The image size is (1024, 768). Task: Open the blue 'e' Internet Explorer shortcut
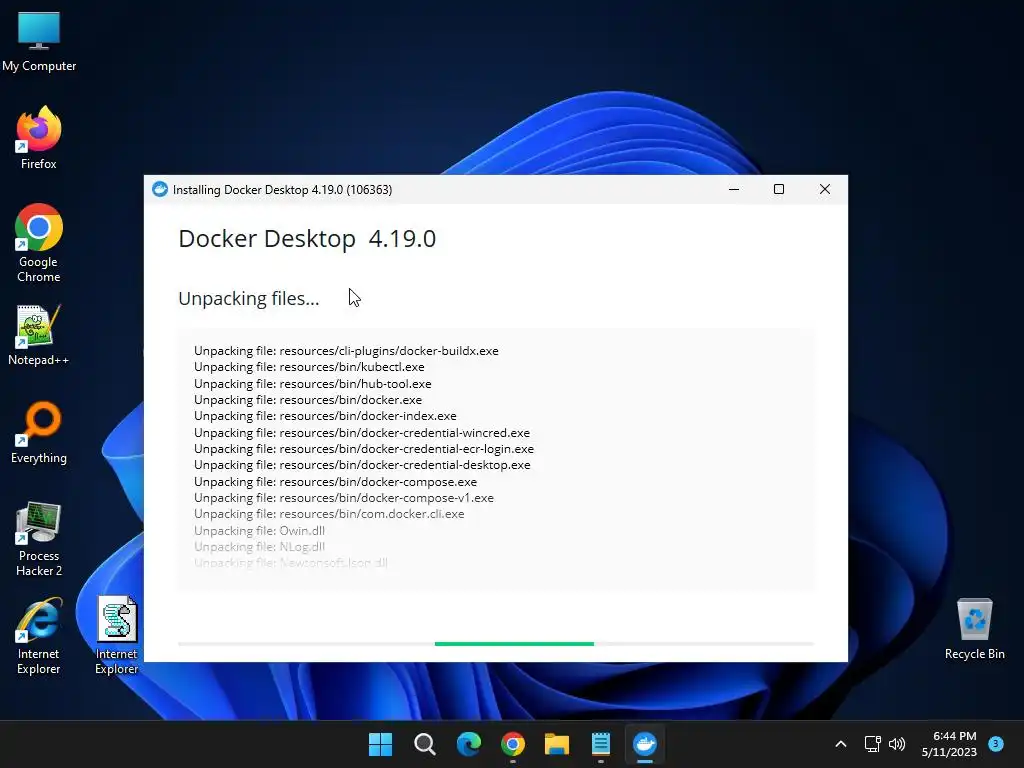click(39, 635)
